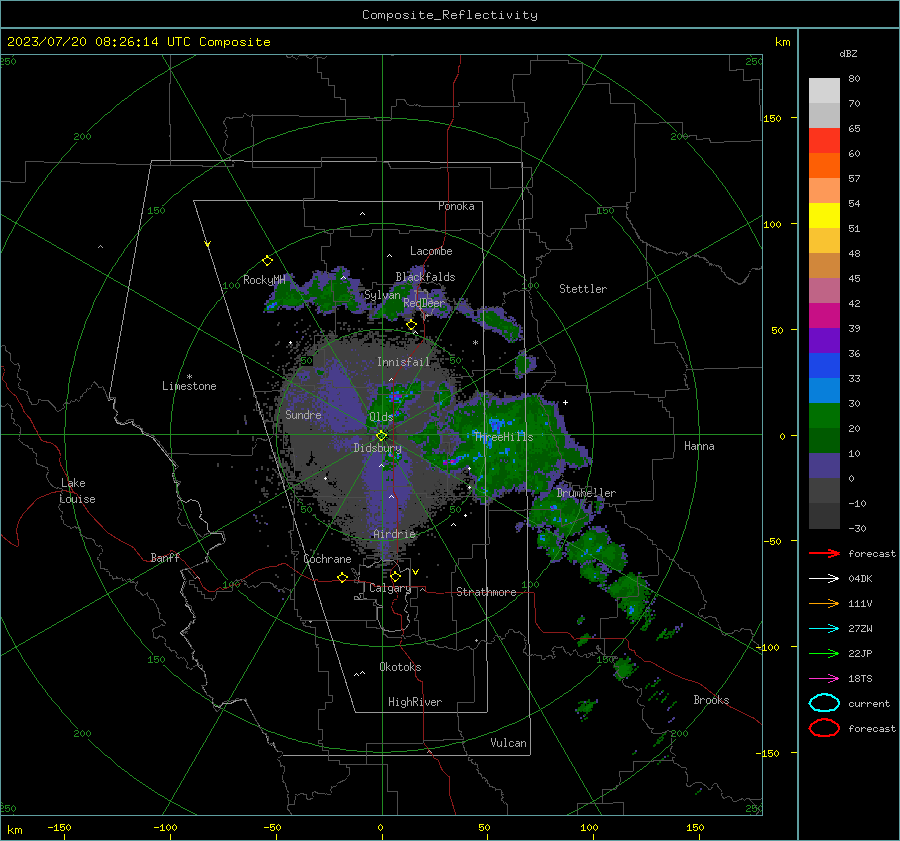
Task: Click the red forecast ellipse legend icon
Action: coord(824,728)
